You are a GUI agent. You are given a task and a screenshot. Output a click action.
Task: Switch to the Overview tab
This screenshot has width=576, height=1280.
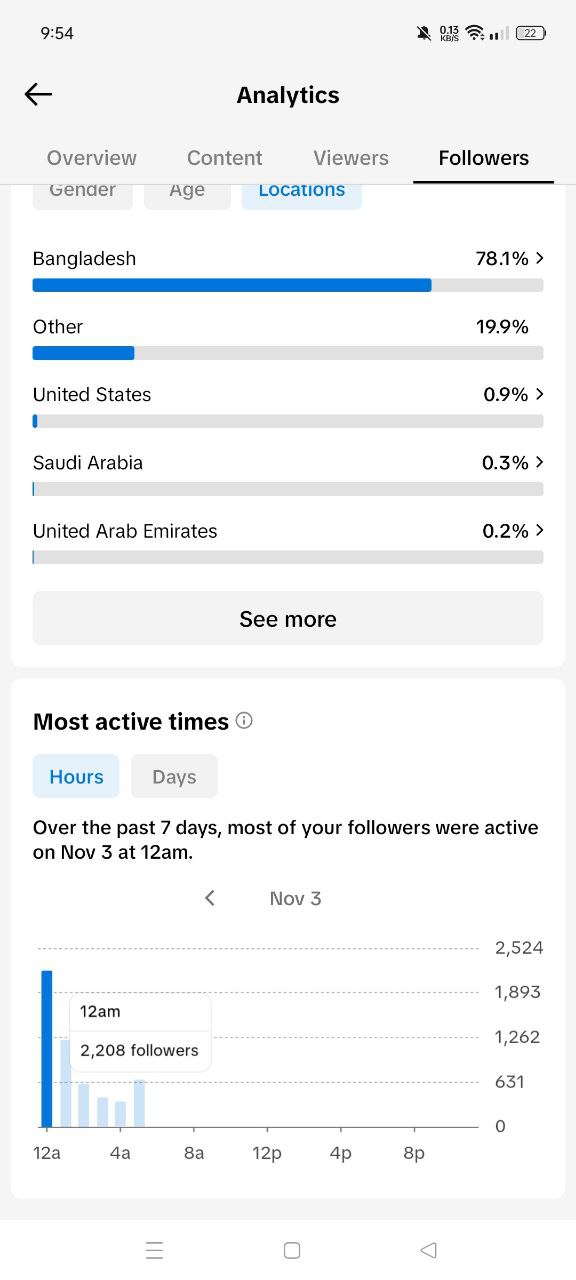92,158
